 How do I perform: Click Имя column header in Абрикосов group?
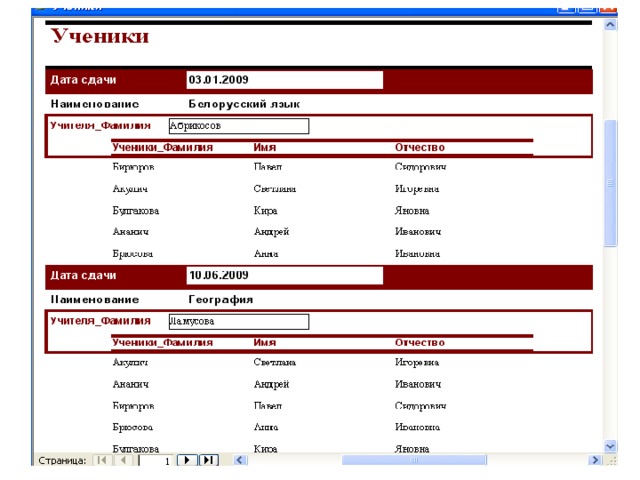point(264,147)
